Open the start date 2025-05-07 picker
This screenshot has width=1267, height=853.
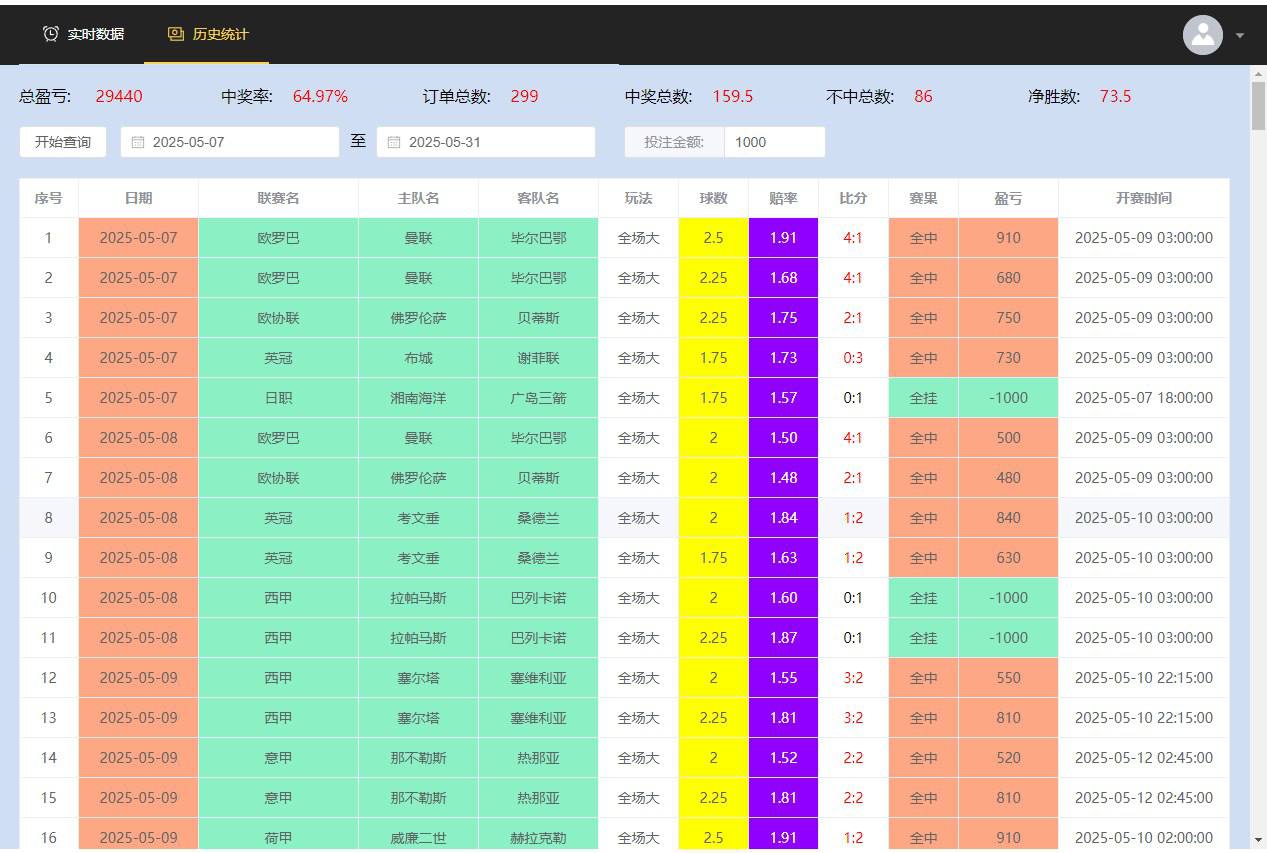tap(228, 142)
